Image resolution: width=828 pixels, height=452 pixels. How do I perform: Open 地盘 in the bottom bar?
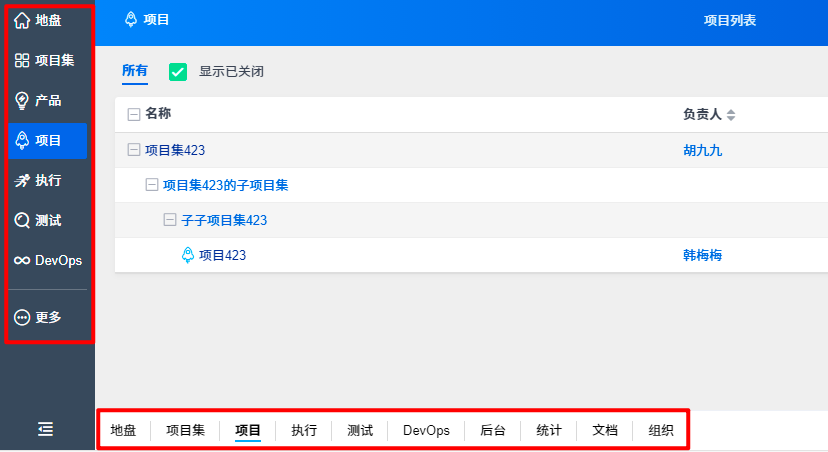[123, 430]
